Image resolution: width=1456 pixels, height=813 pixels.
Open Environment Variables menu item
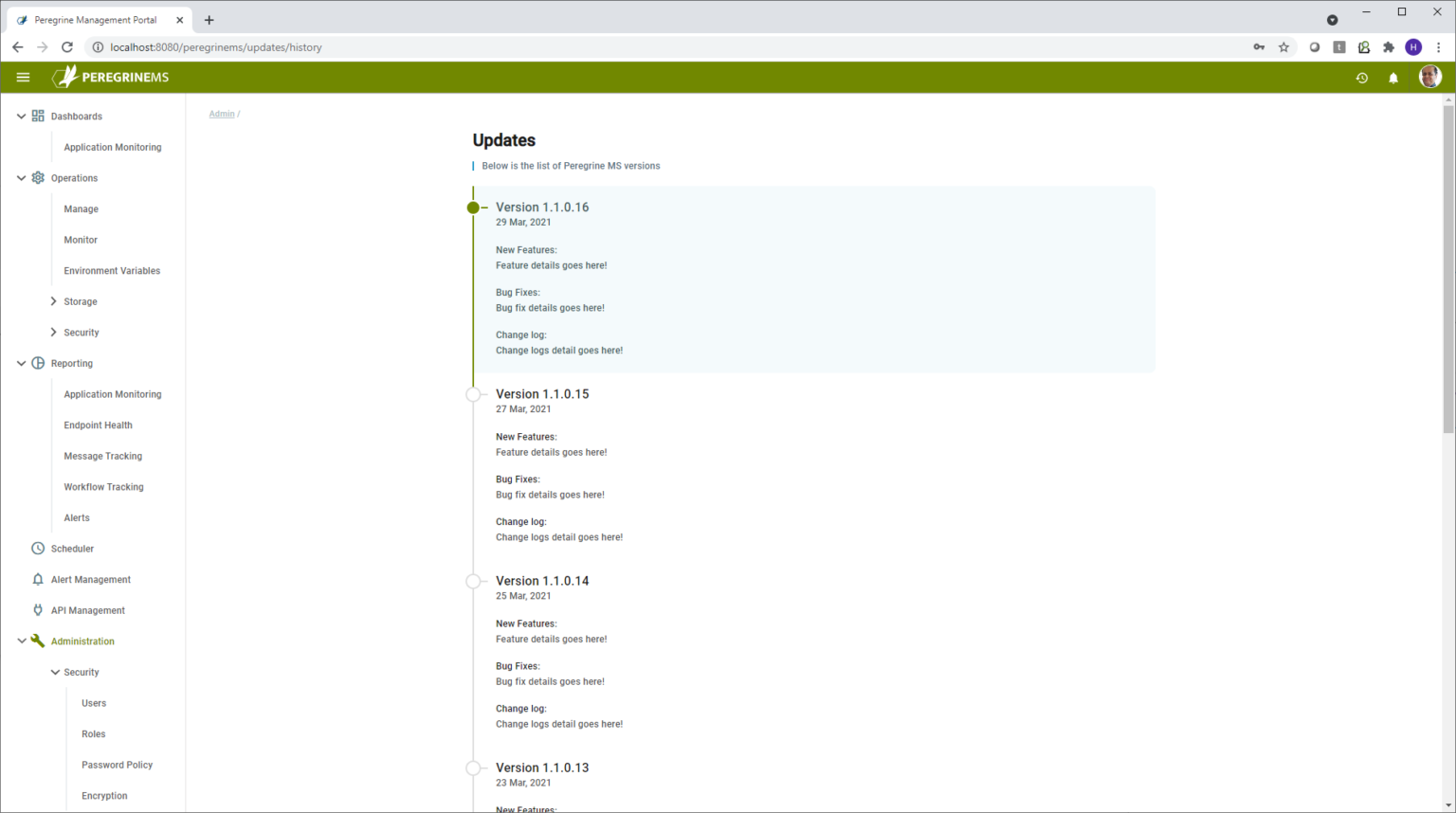click(x=112, y=271)
